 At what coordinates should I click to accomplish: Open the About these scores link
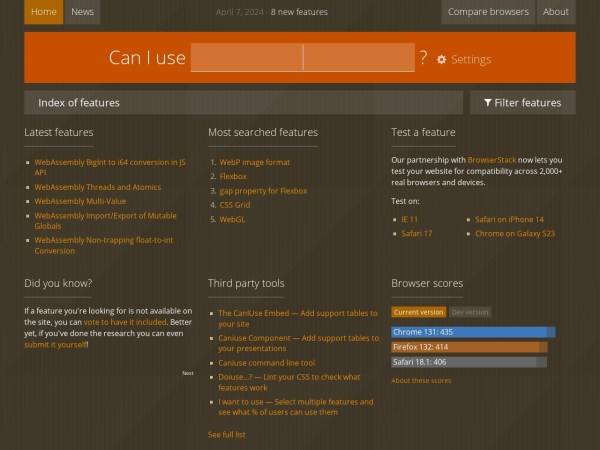(x=421, y=381)
